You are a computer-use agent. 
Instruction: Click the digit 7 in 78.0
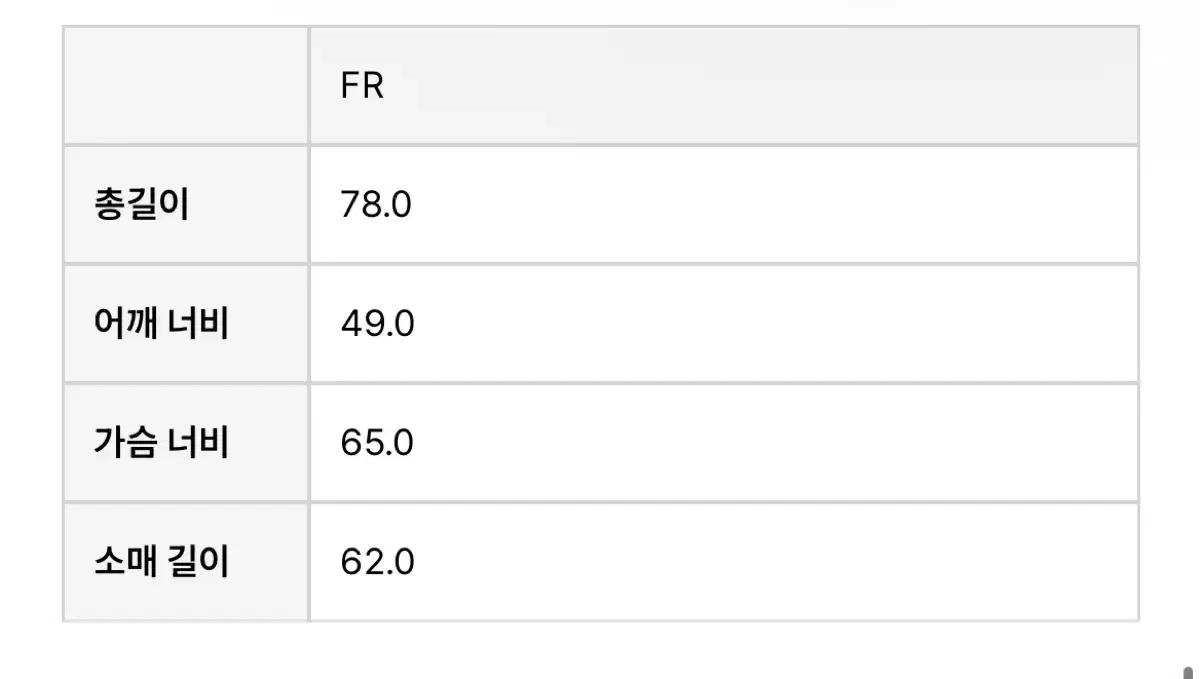point(350,205)
